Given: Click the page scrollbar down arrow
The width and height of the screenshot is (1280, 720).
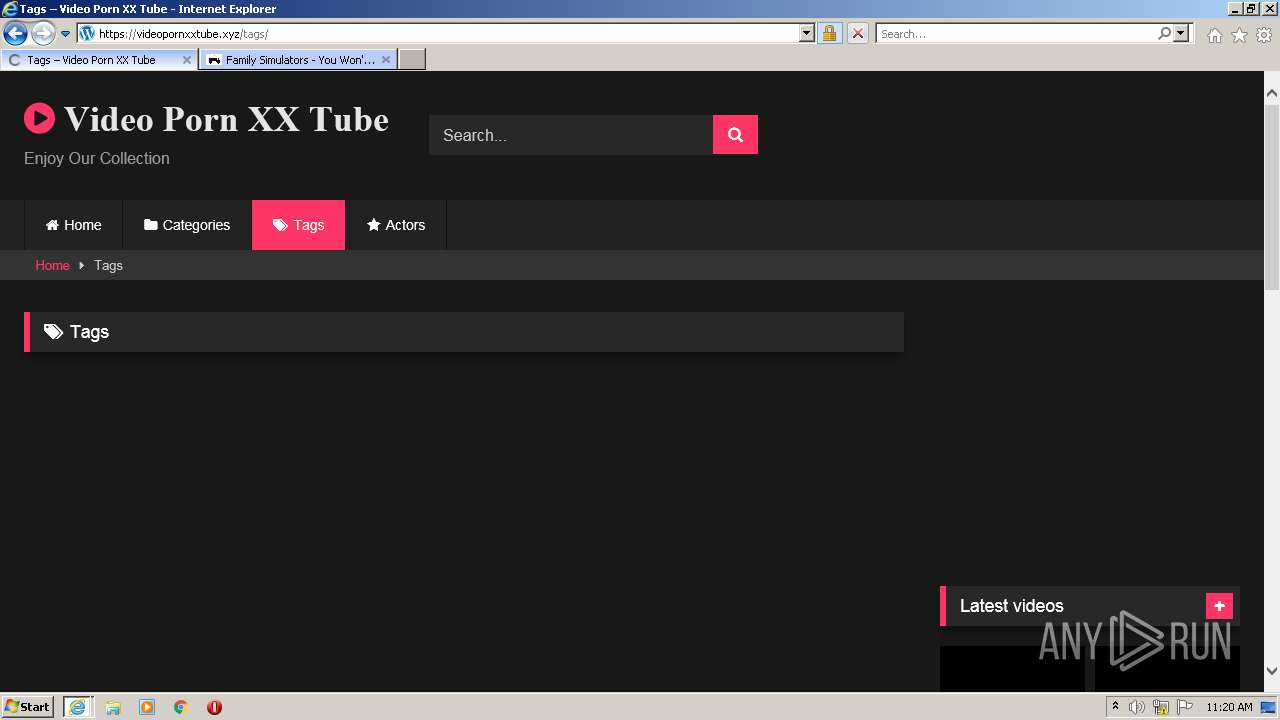Looking at the screenshot, I should click(x=1272, y=671).
